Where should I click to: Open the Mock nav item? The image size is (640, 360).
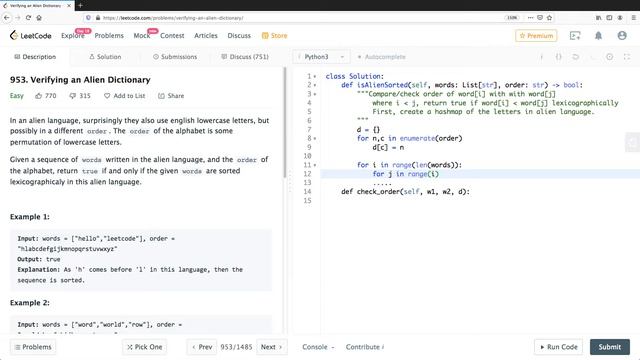pyautogui.click(x=142, y=36)
